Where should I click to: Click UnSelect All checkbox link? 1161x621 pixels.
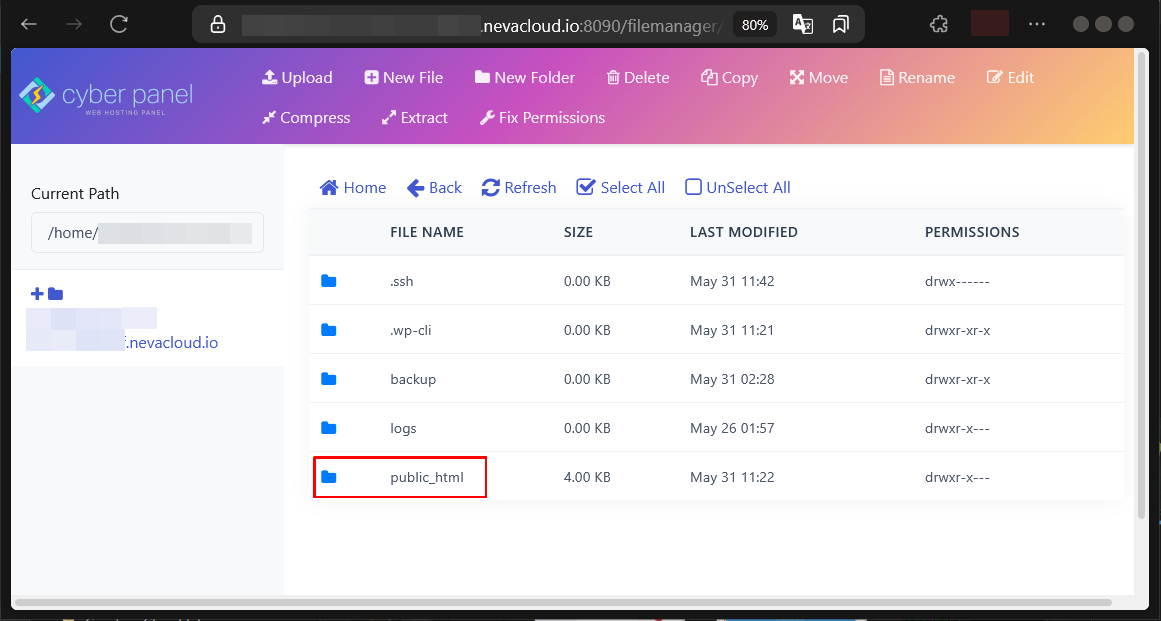coord(737,188)
